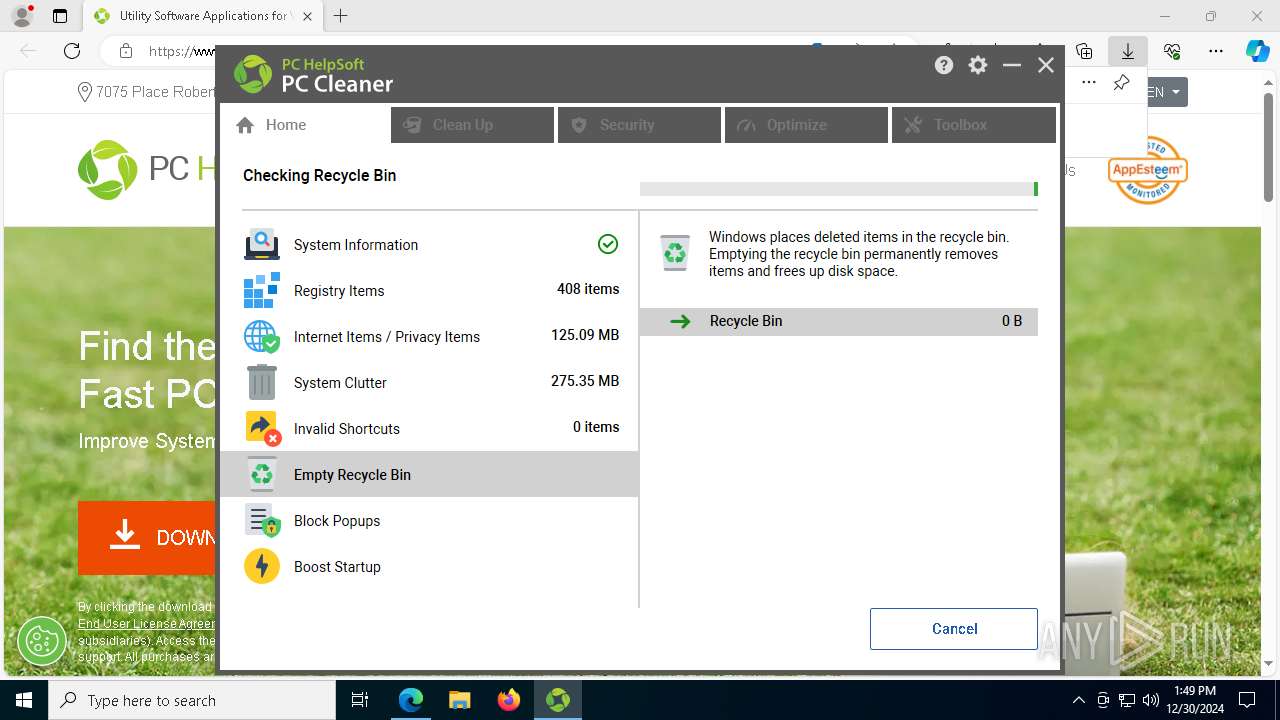Open the Windows notification center

(1247, 700)
